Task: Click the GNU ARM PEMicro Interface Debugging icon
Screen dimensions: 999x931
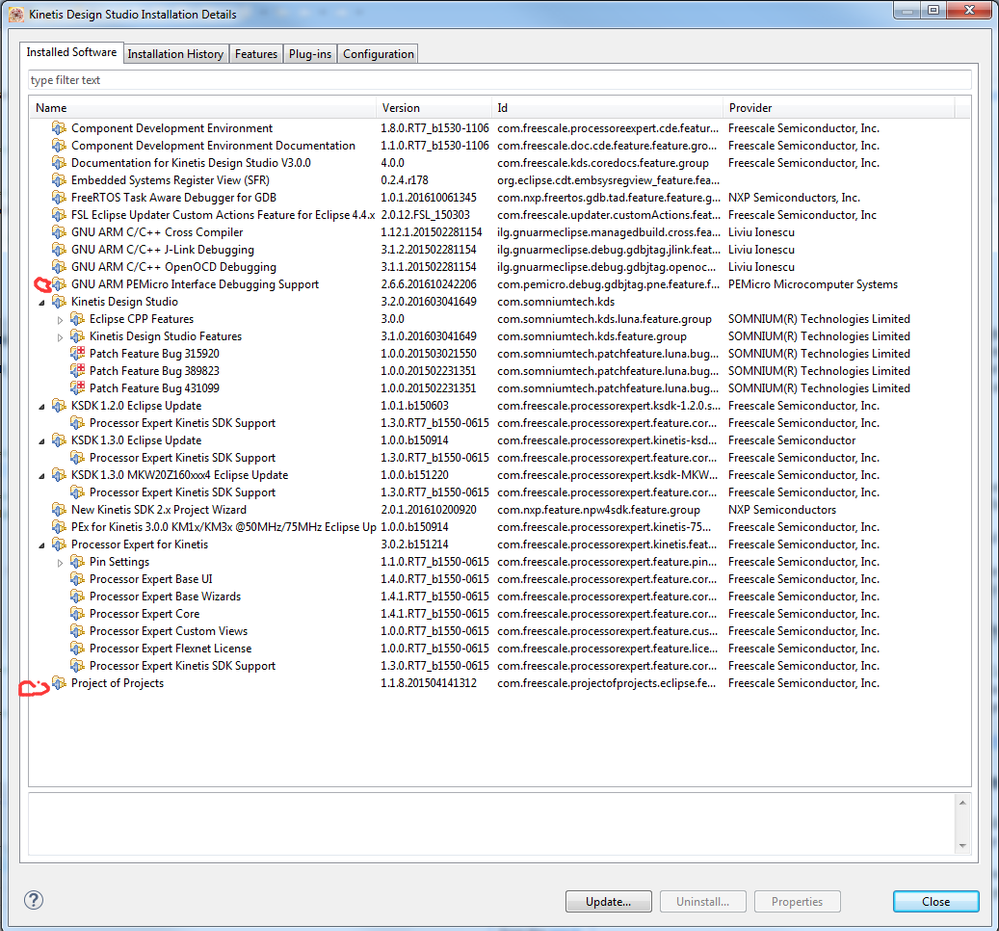Action: 59,284
